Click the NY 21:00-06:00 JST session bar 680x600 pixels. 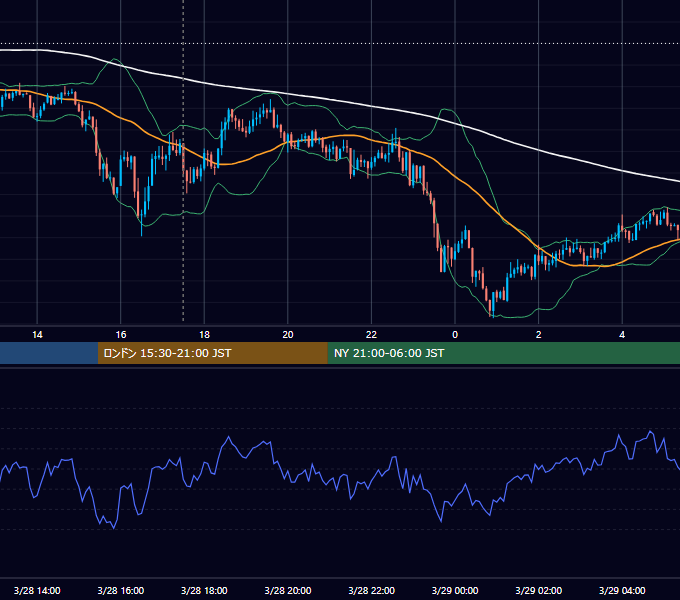503,353
